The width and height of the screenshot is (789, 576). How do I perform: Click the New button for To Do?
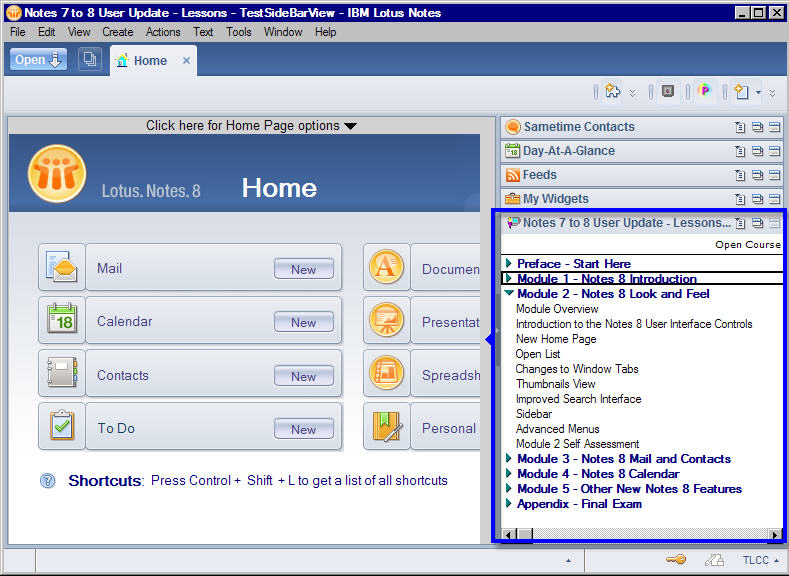tap(304, 429)
